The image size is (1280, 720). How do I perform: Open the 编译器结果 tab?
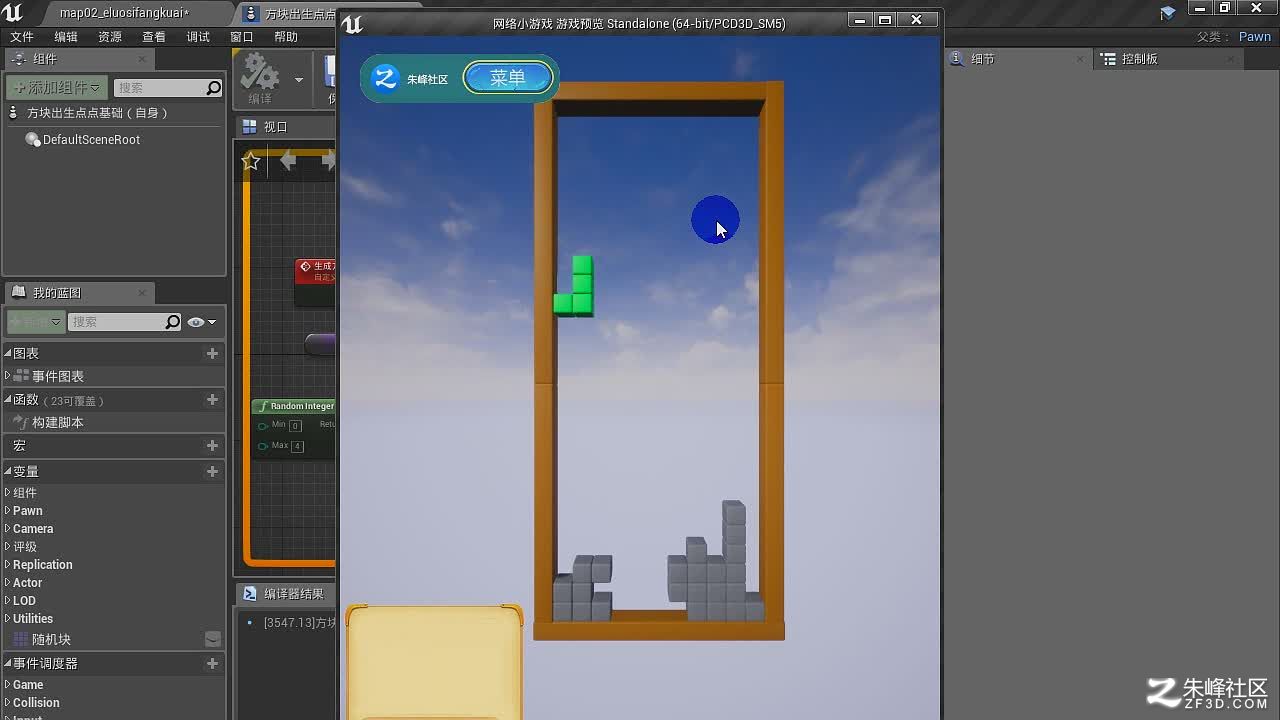click(x=284, y=594)
